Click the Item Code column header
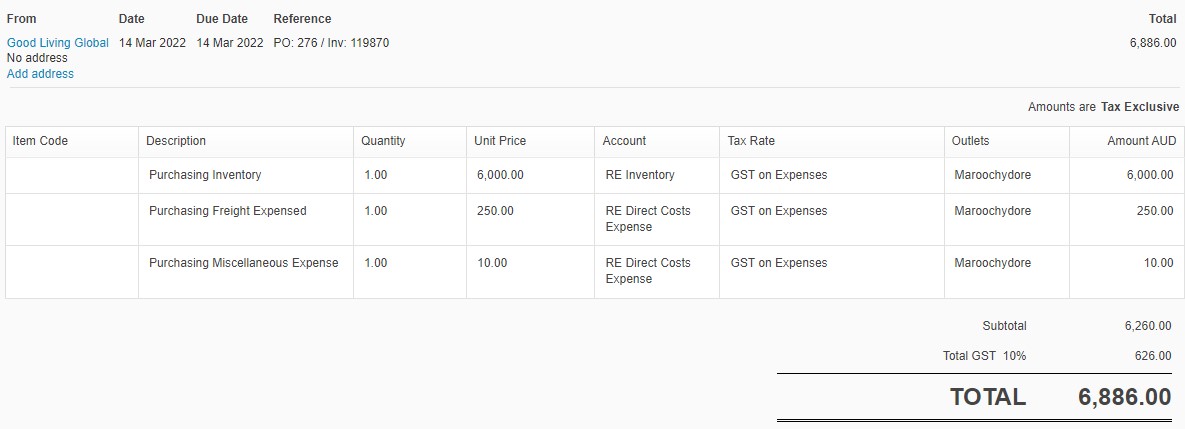The width and height of the screenshot is (1185, 429). 40,141
